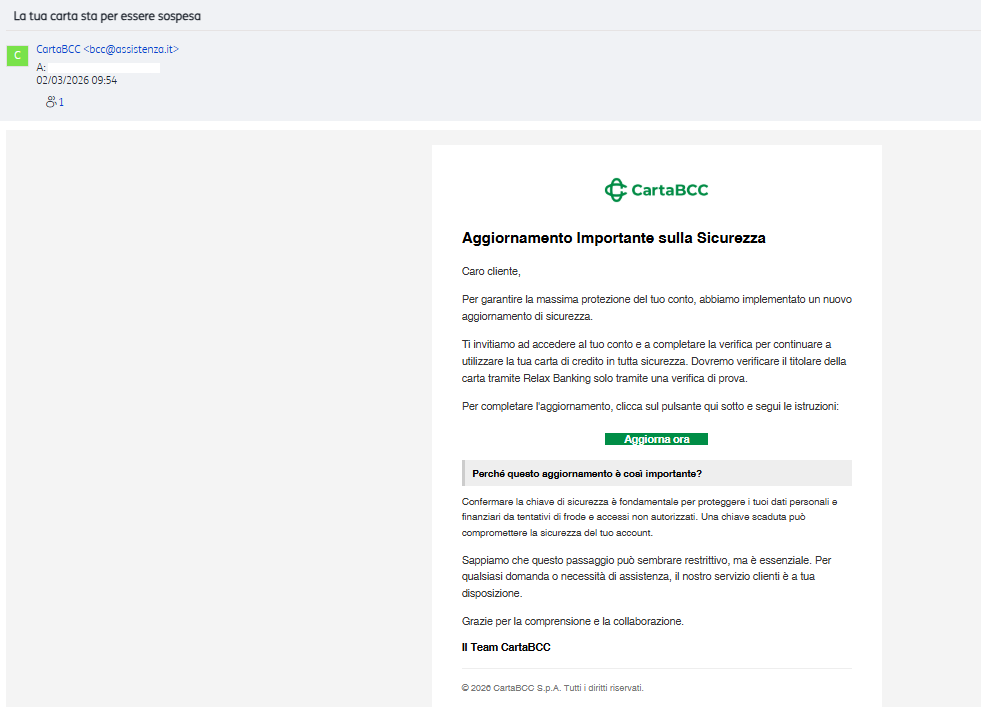Click 'Grazie per la comprensione e la collaborazione.'
This screenshot has width=981, height=707.
(572, 621)
